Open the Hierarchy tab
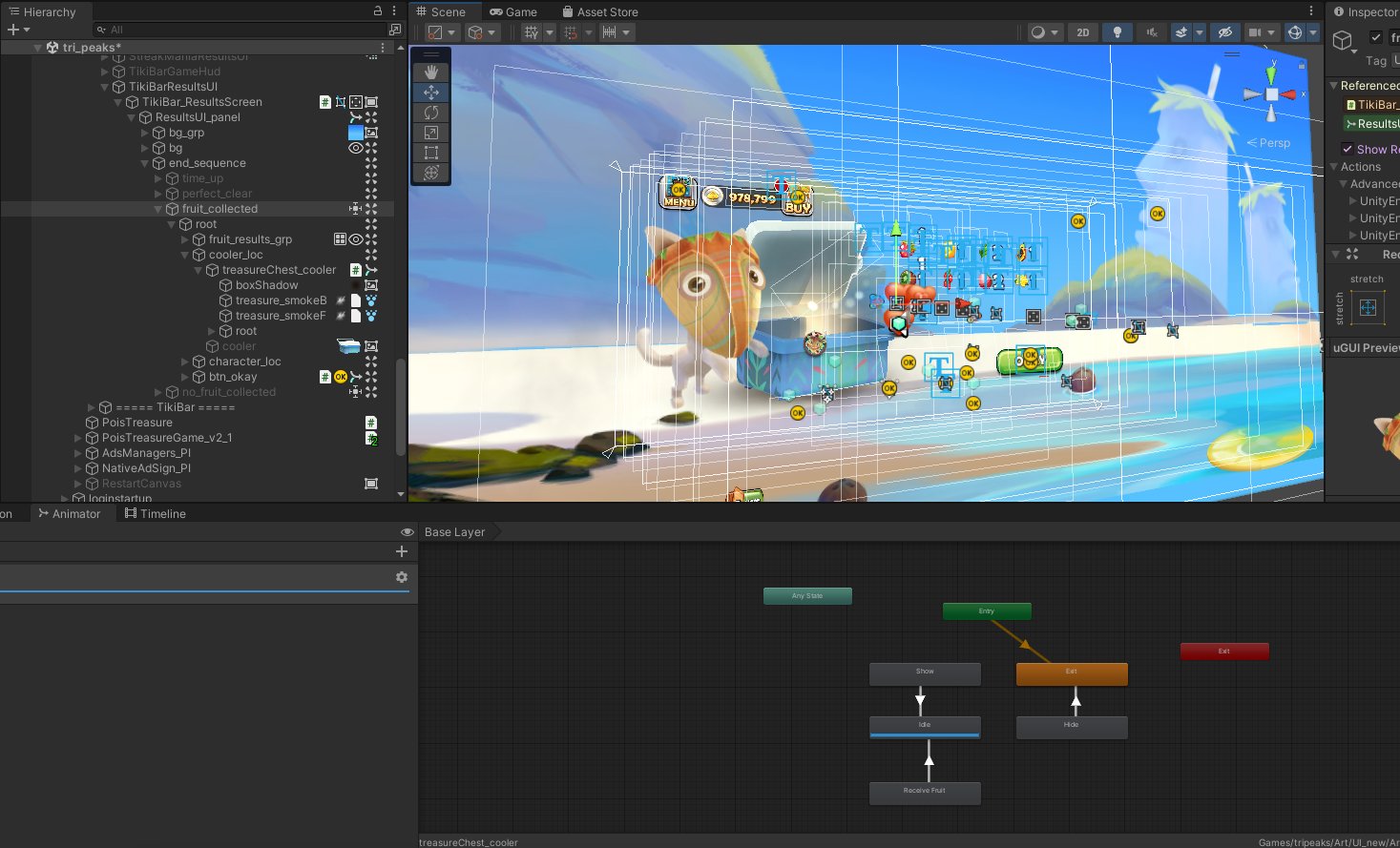The height and width of the screenshot is (848, 1400). 43,11
